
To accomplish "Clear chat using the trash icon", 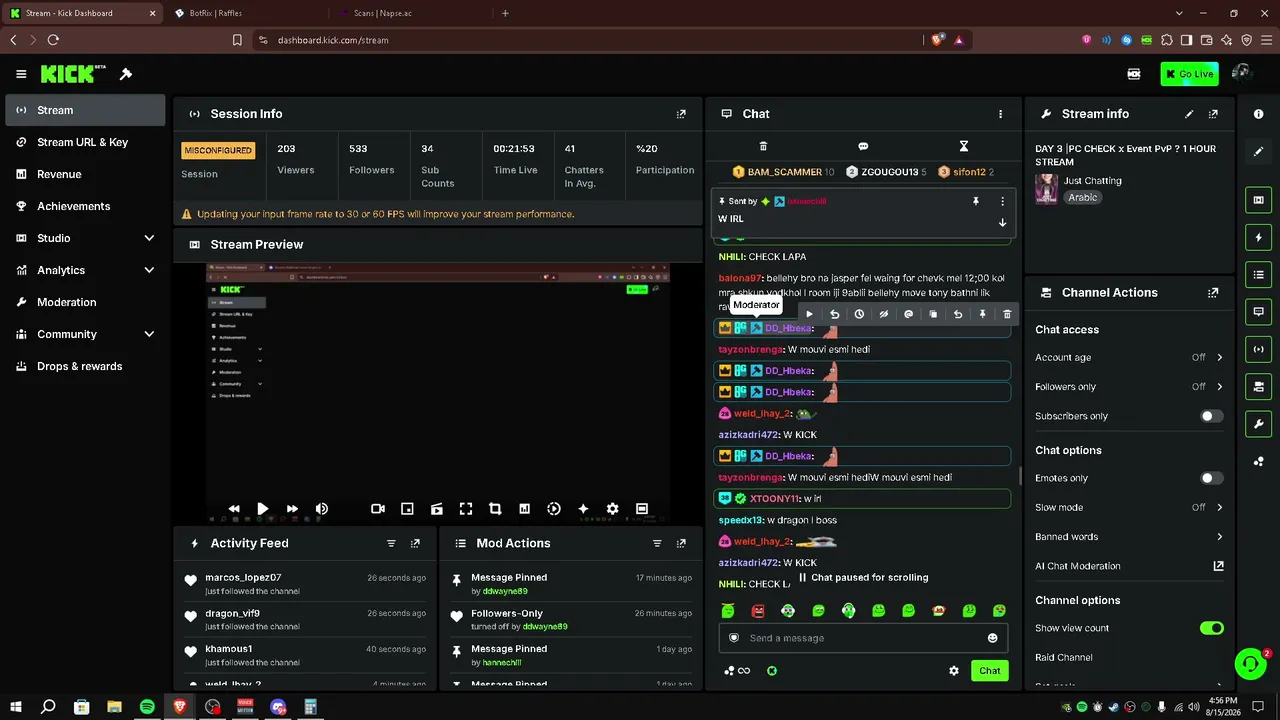I will (x=763, y=146).
